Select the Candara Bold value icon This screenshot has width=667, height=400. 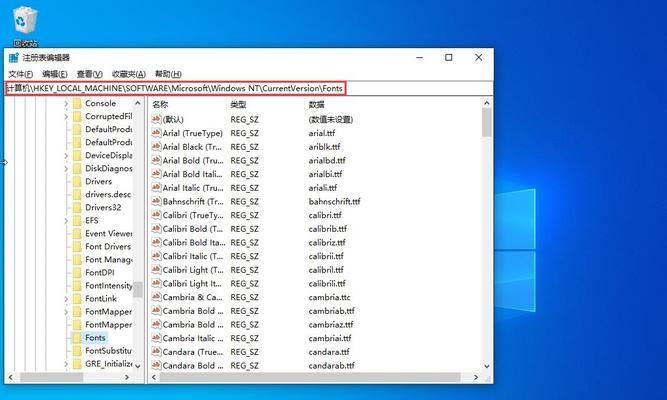pos(156,365)
